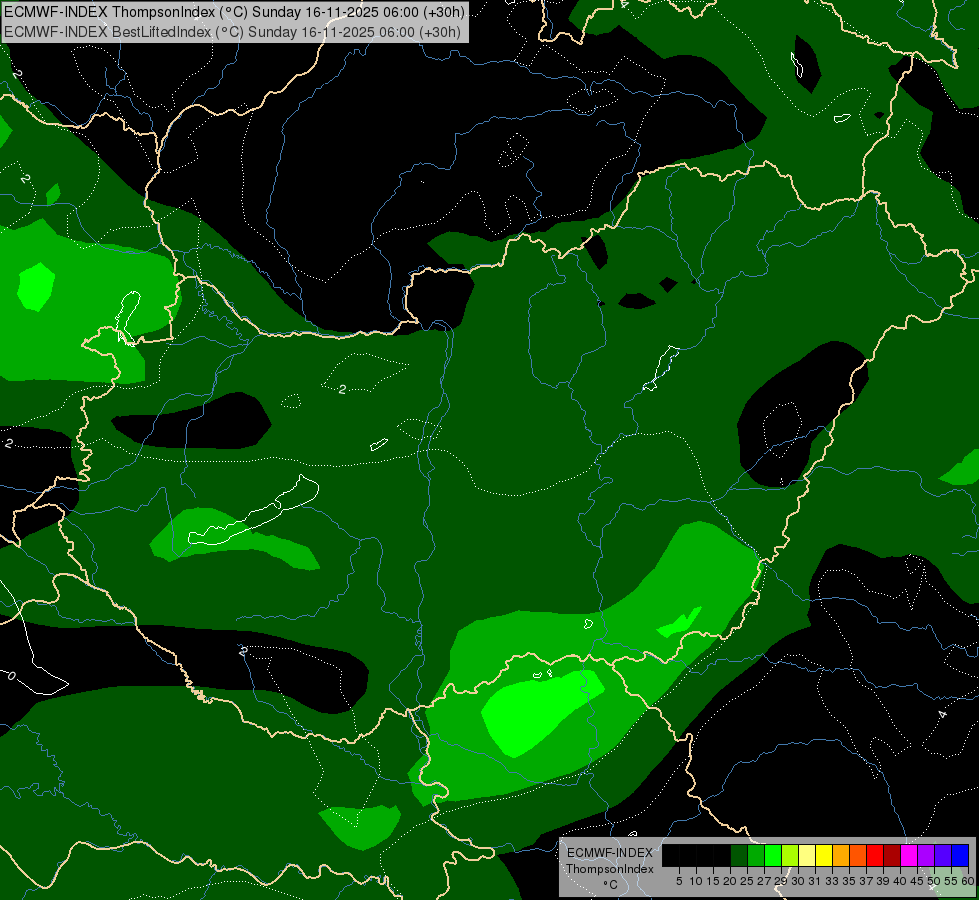Click legend tick value "60"
Image resolution: width=979 pixels, height=900 pixels.
[x=968, y=881]
